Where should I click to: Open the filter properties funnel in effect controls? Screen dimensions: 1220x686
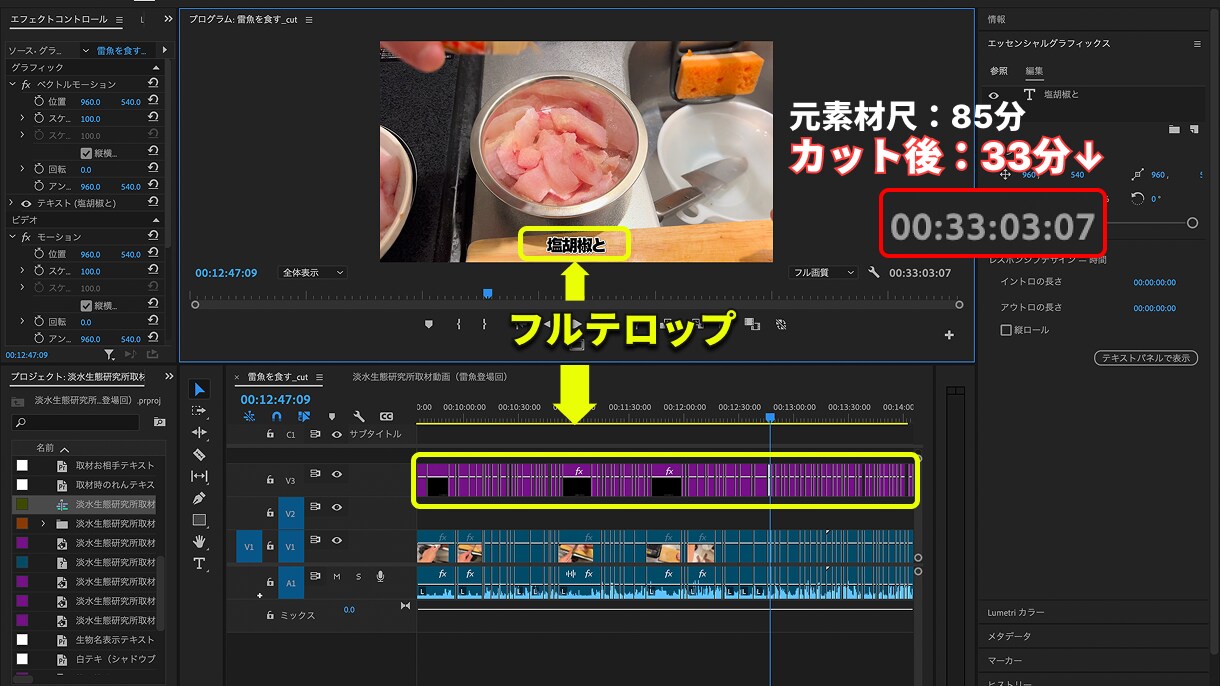tap(109, 354)
